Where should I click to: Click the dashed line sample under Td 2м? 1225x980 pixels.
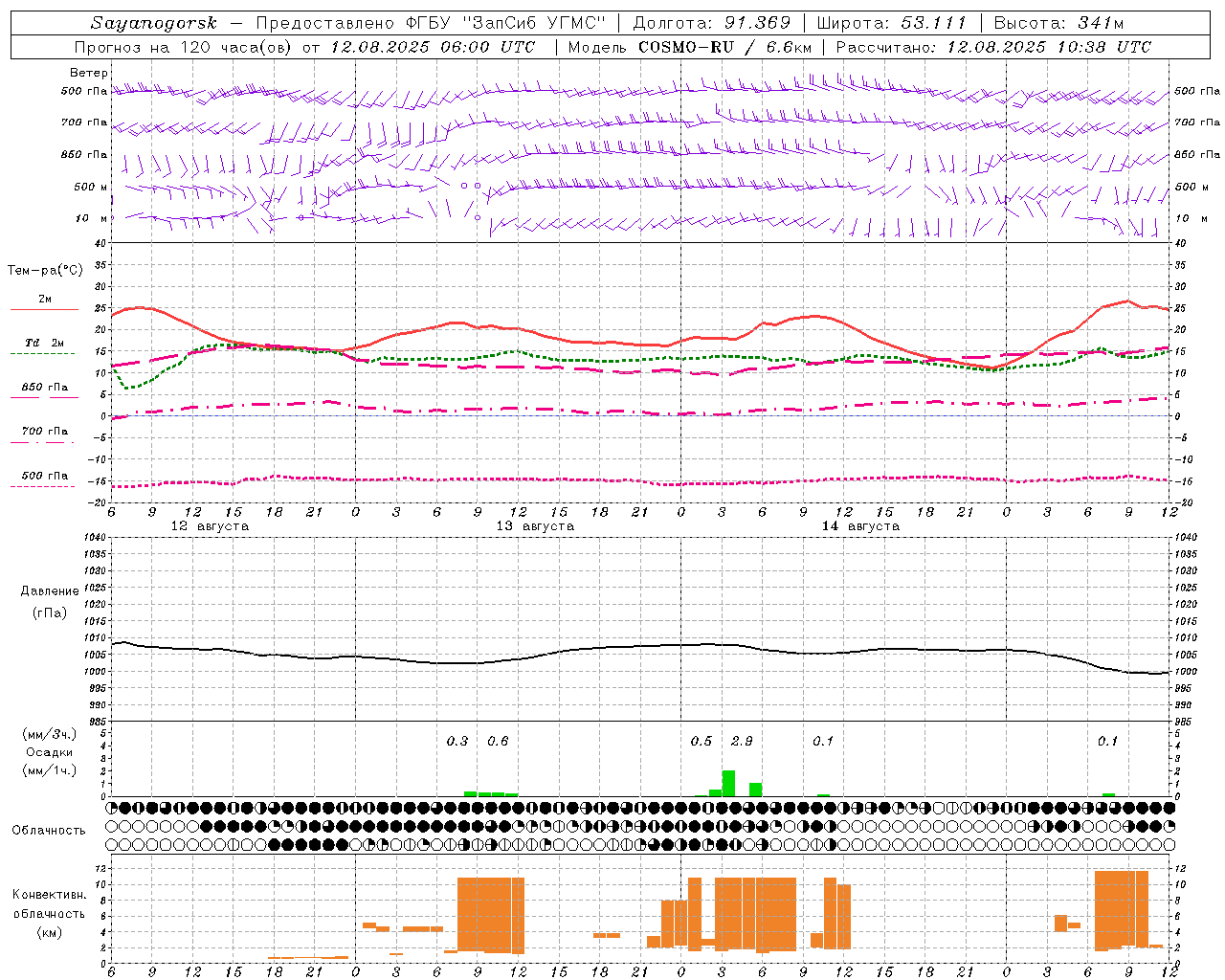pos(43,354)
